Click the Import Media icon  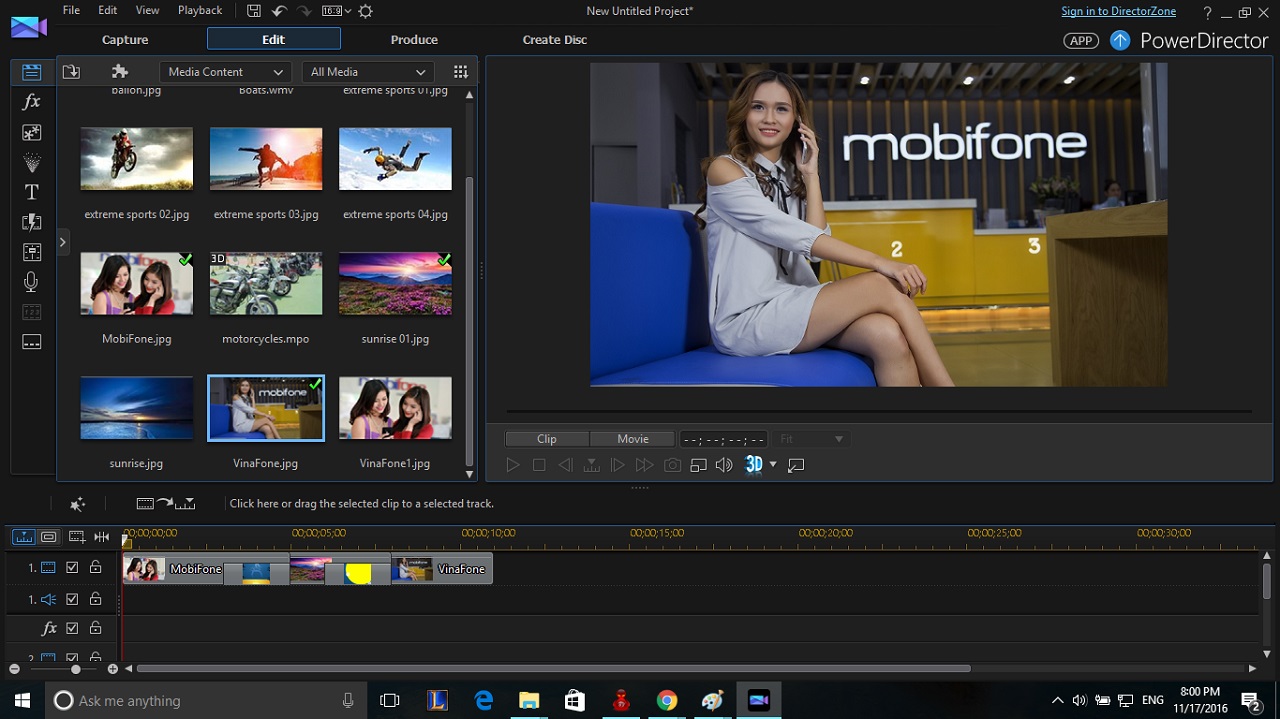71,72
